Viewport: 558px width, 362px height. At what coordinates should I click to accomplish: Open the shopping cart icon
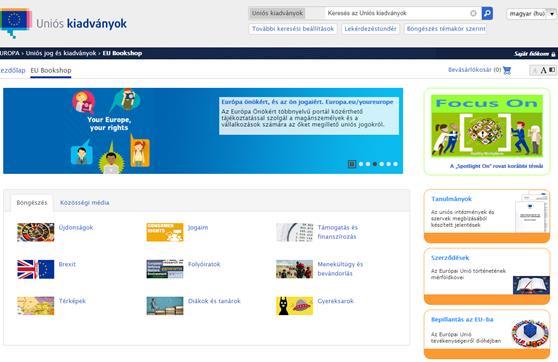click(x=507, y=70)
